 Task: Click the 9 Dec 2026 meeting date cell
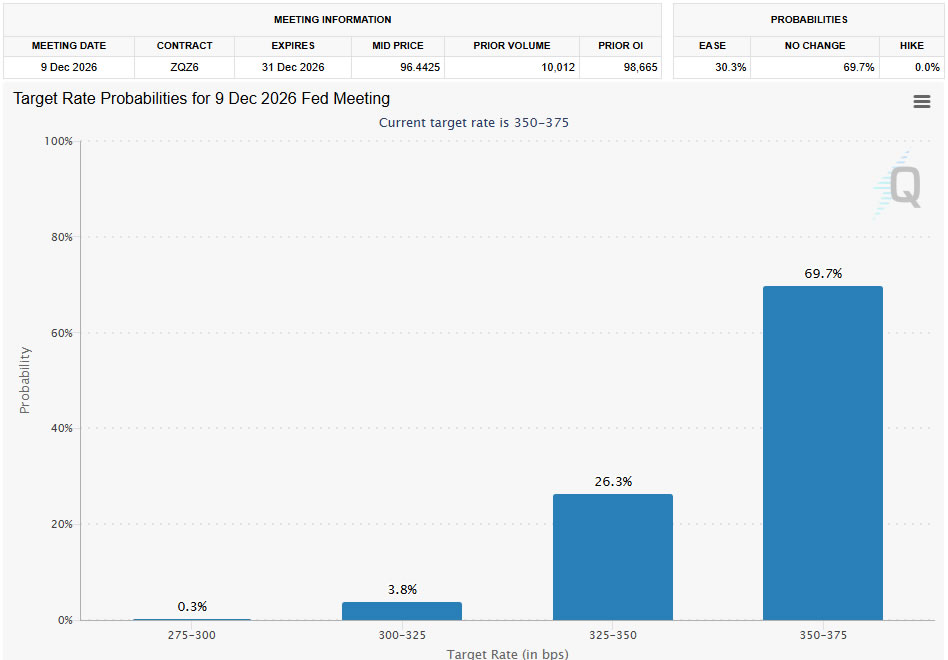tap(69, 67)
